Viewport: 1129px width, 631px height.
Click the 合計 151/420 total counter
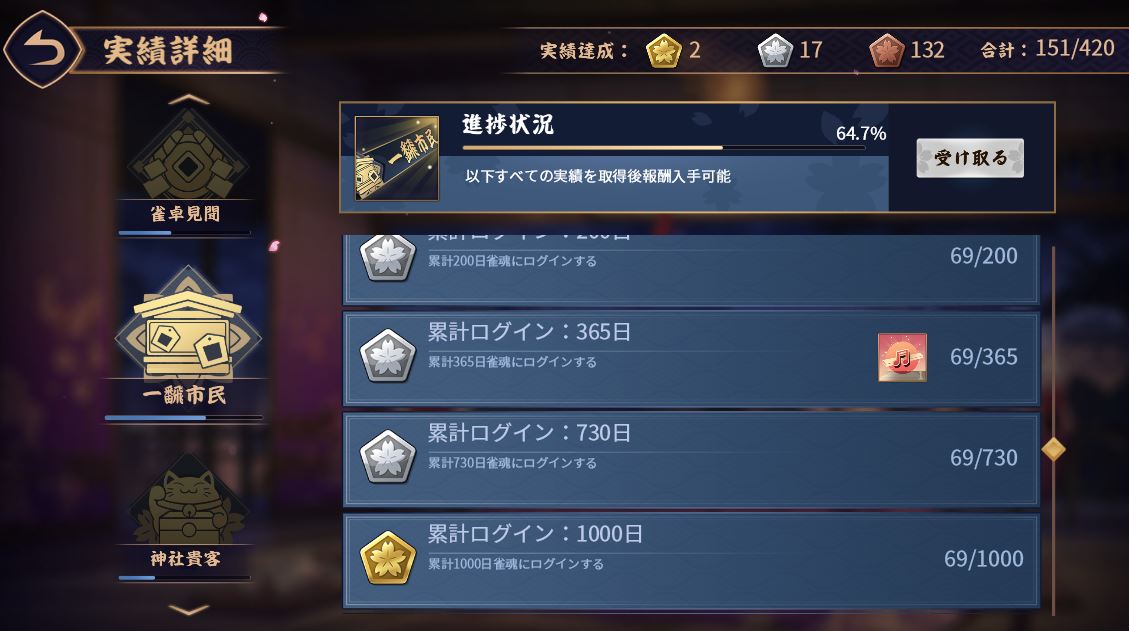(x=1048, y=49)
